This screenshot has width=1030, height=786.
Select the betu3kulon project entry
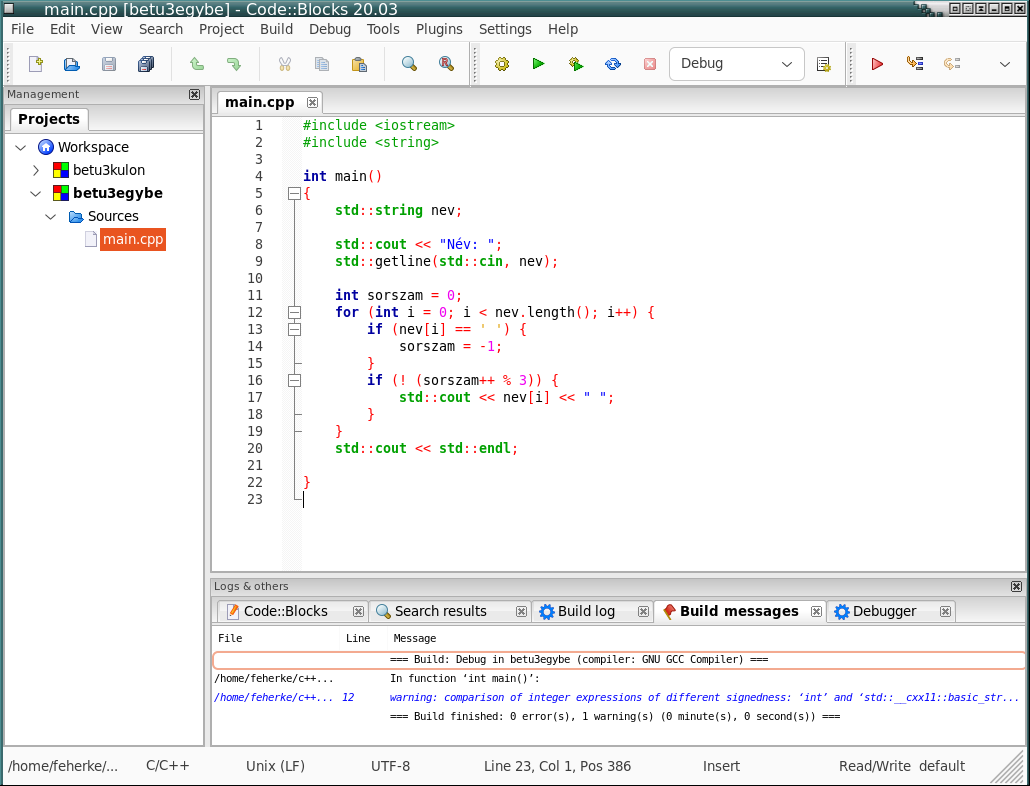click(108, 170)
